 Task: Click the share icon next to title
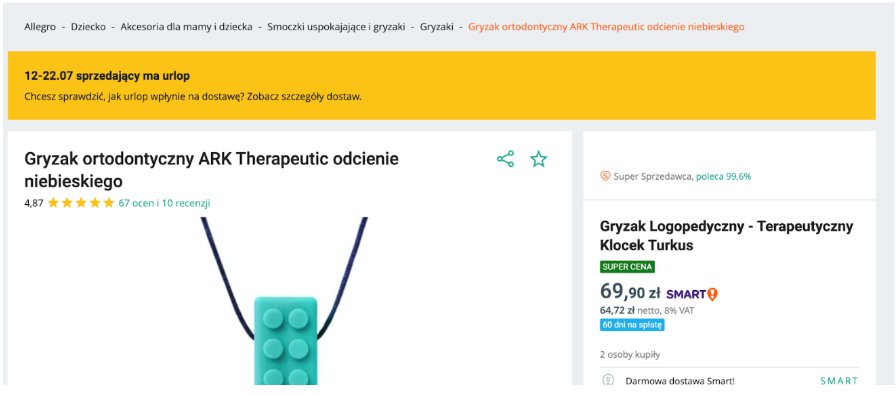click(x=505, y=159)
